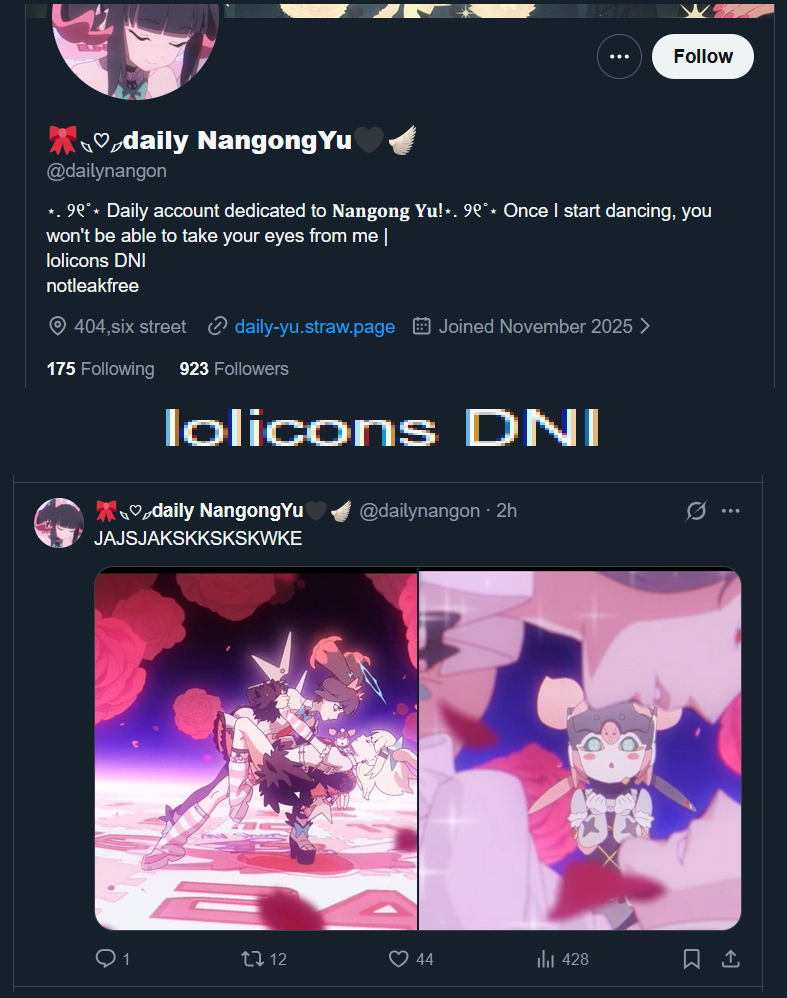
Task: Open the left dancing image in post
Action: click(x=256, y=750)
